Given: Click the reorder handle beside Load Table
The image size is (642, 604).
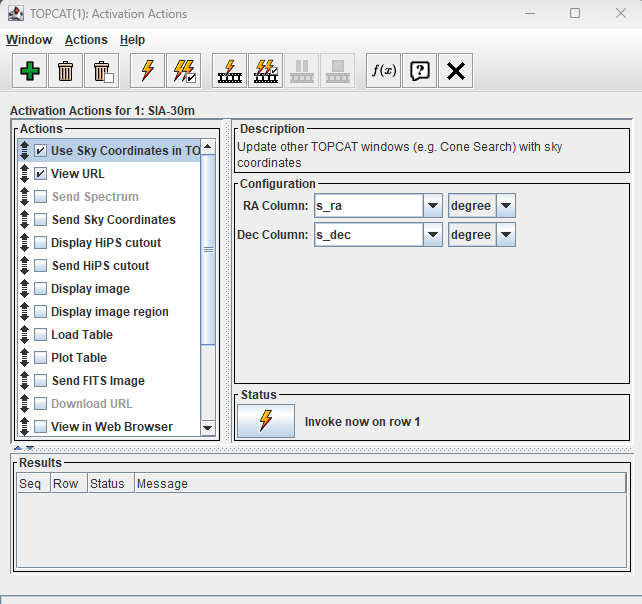Looking at the screenshot, I should (25, 335).
